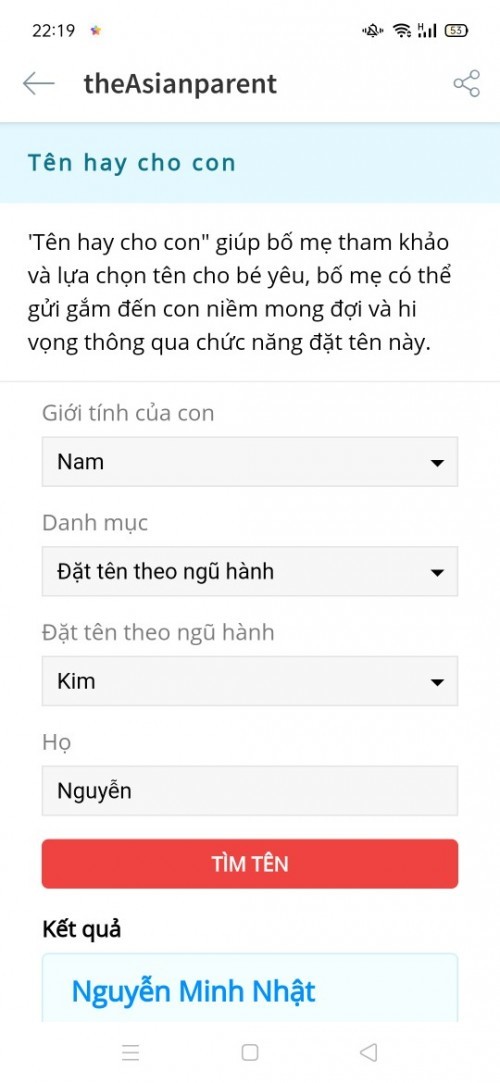Tap the Android recent apps icon
This screenshot has height=1083, width=500.
point(131,1052)
